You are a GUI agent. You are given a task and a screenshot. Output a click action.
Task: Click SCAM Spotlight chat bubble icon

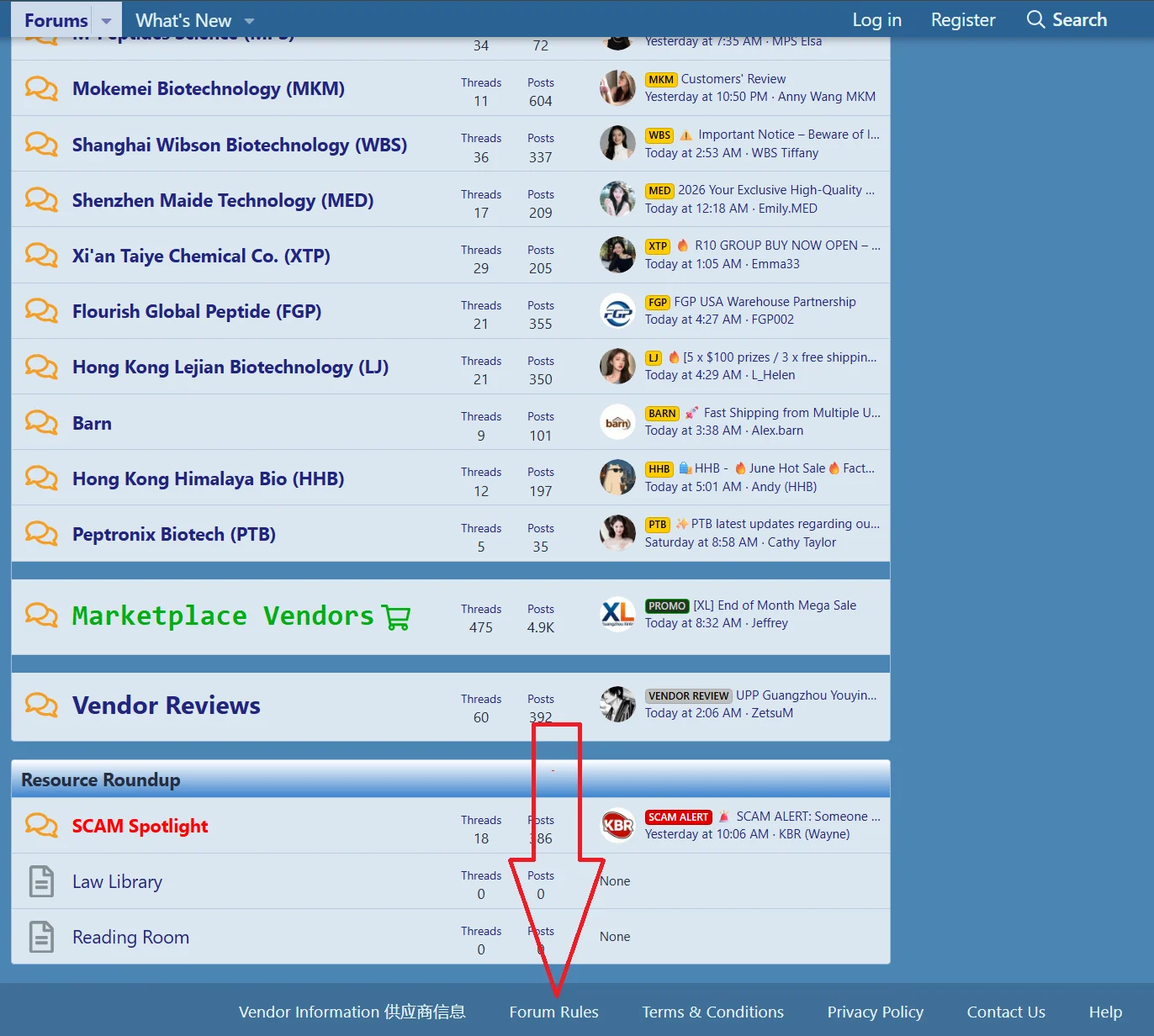[x=41, y=825]
